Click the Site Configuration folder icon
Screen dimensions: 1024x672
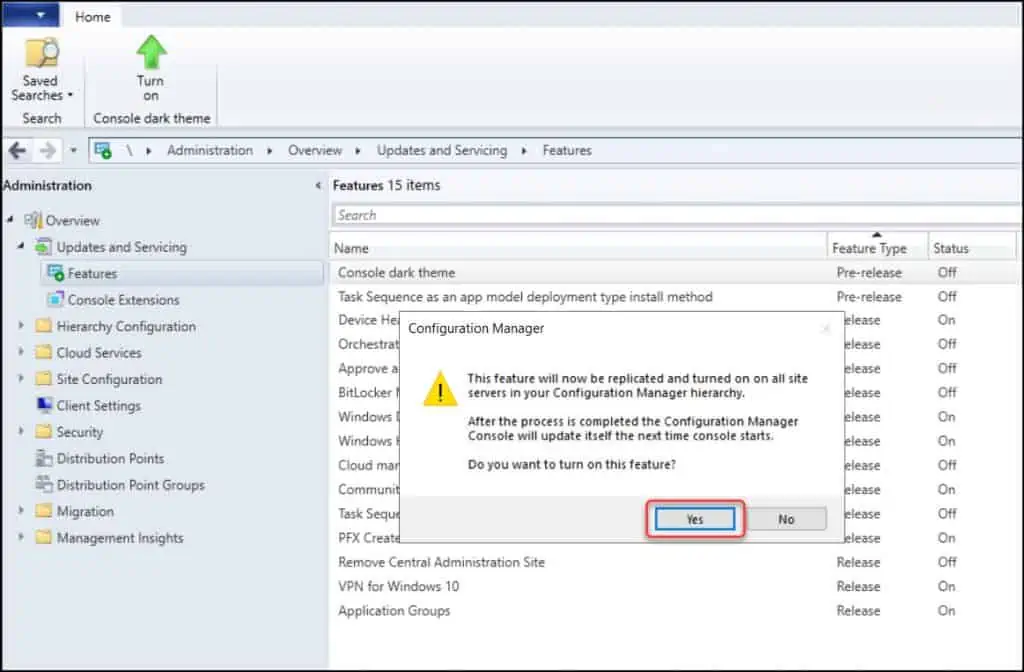coord(43,379)
